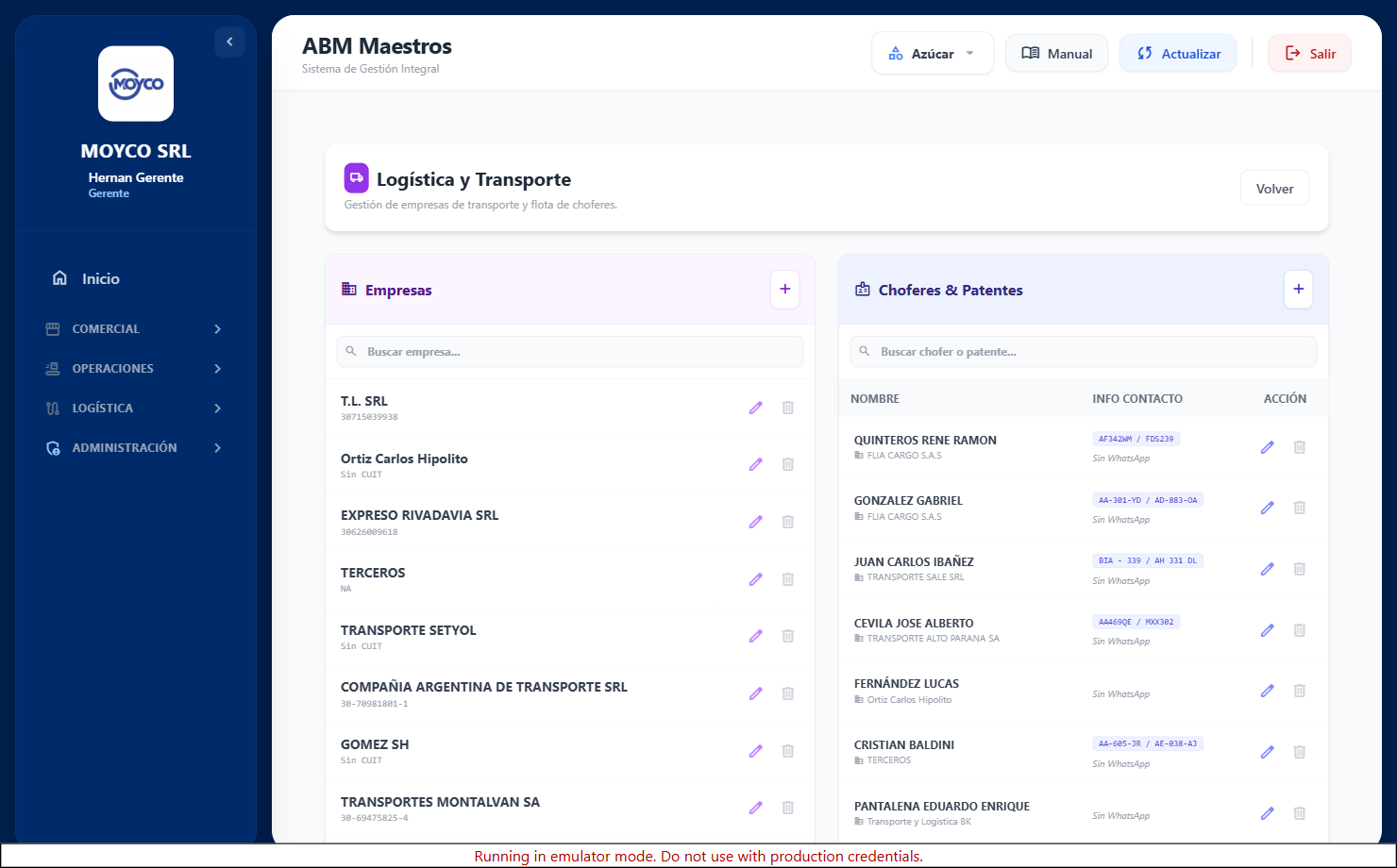Click the AA469QE / MXX302 plate badge
The width and height of the screenshot is (1397, 868).
pos(1136,622)
